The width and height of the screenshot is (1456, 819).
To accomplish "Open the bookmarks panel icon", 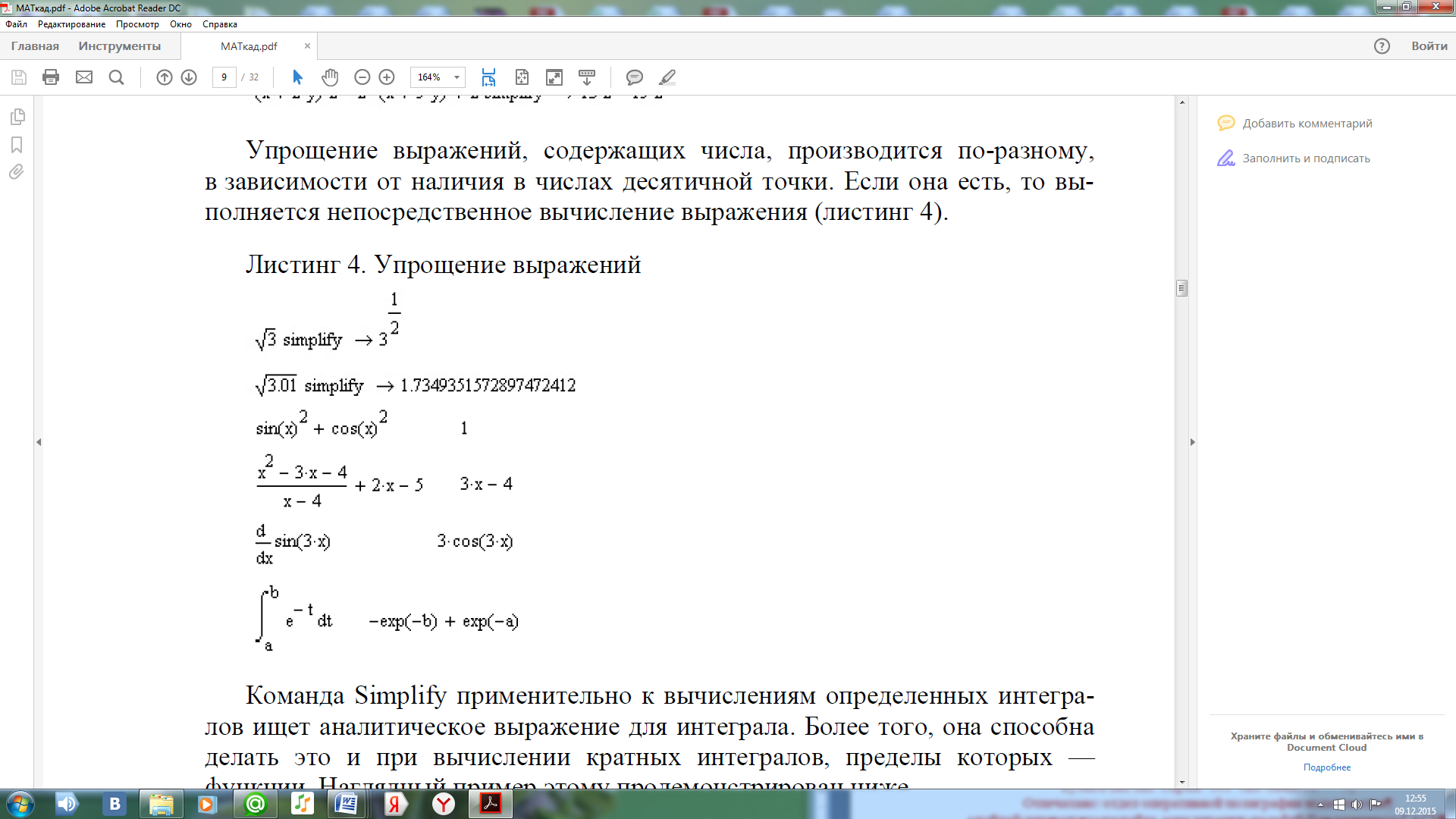I will click(x=17, y=145).
